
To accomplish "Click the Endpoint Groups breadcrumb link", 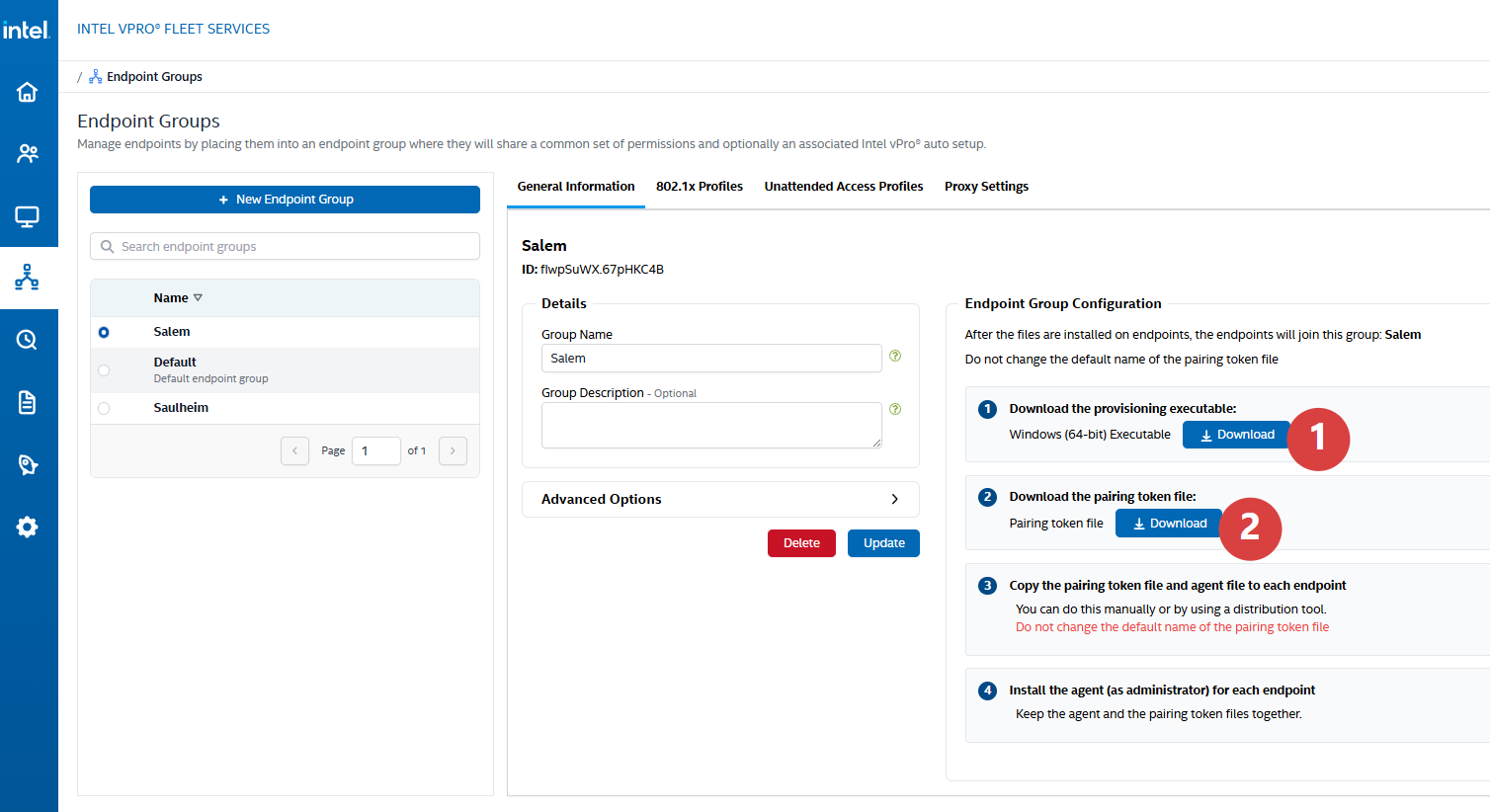I will (x=154, y=76).
